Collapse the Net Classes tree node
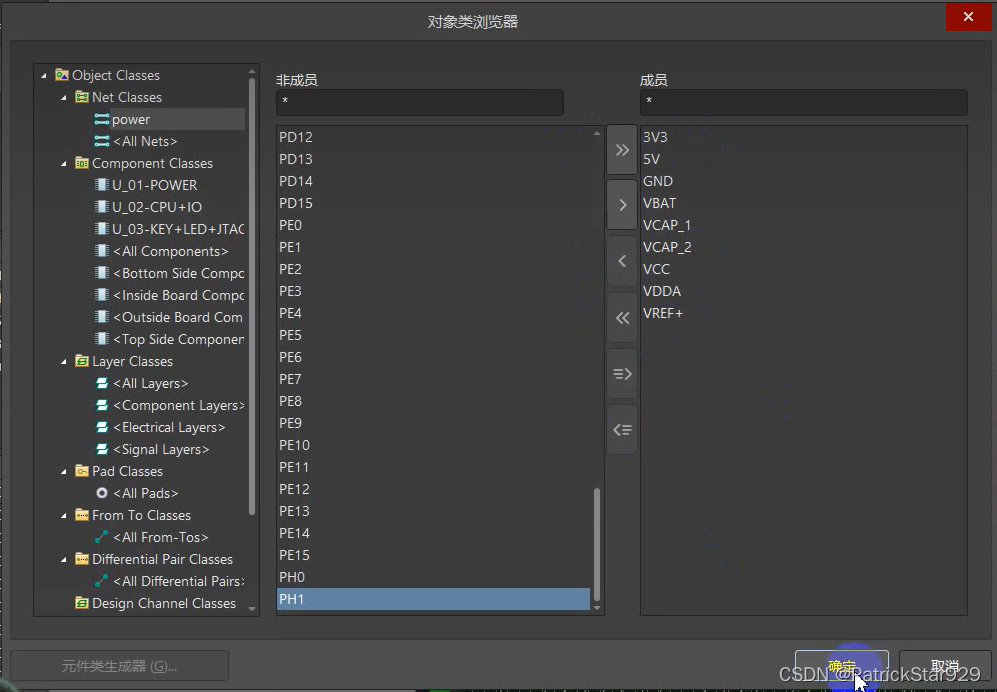The width and height of the screenshot is (997, 692). pyautogui.click(x=65, y=98)
